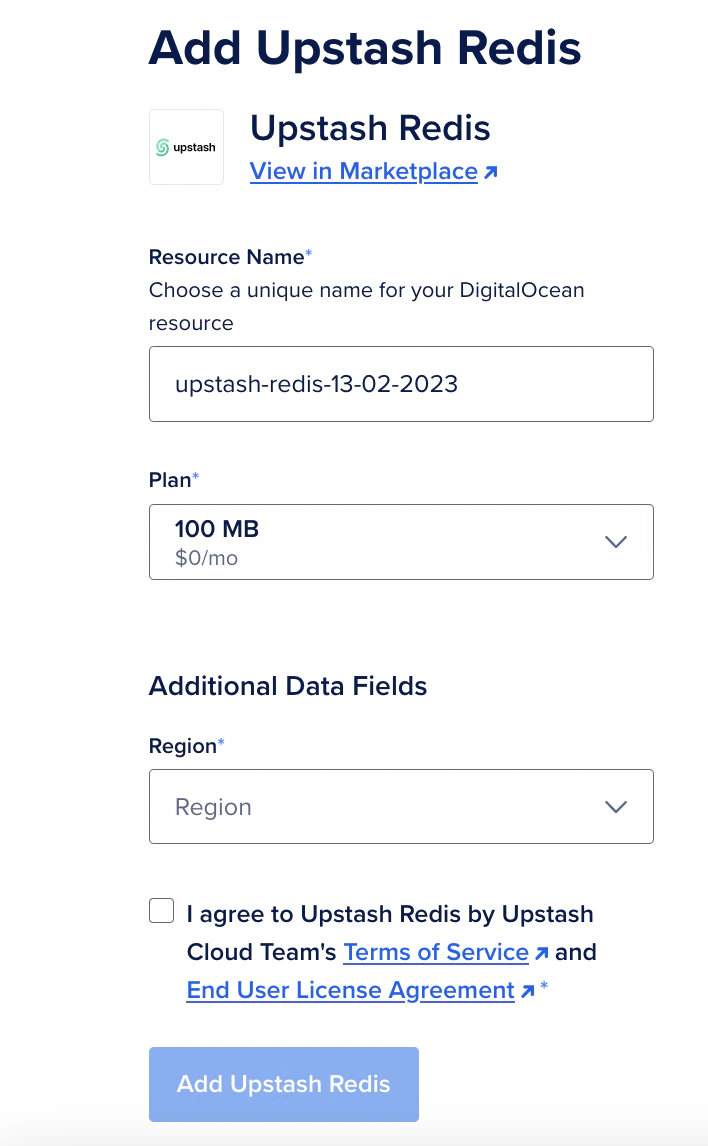Click the Plan field label

[x=170, y=480]
